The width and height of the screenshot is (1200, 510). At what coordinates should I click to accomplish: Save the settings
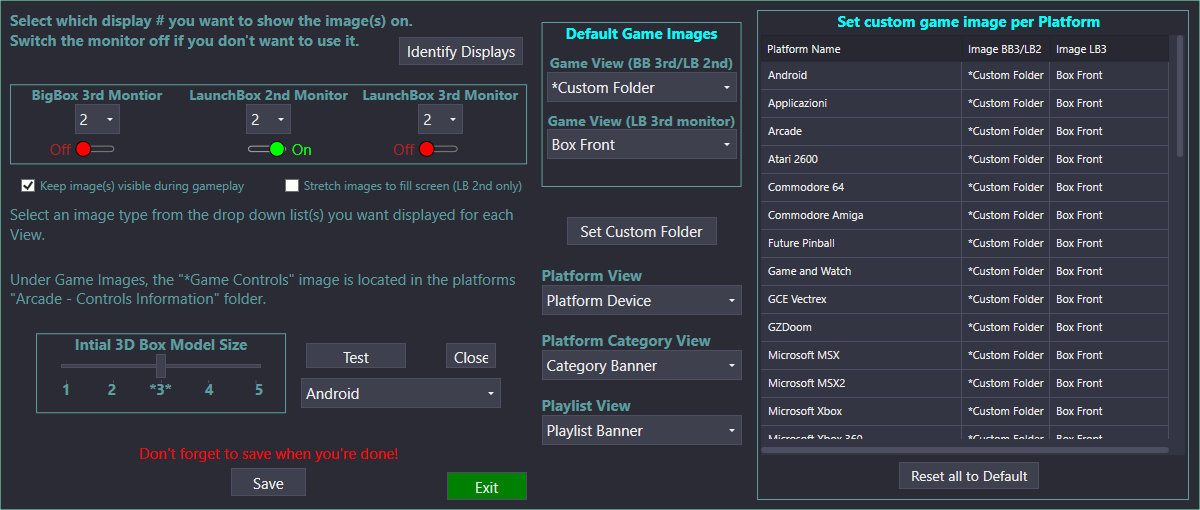(x=268, y=483)
